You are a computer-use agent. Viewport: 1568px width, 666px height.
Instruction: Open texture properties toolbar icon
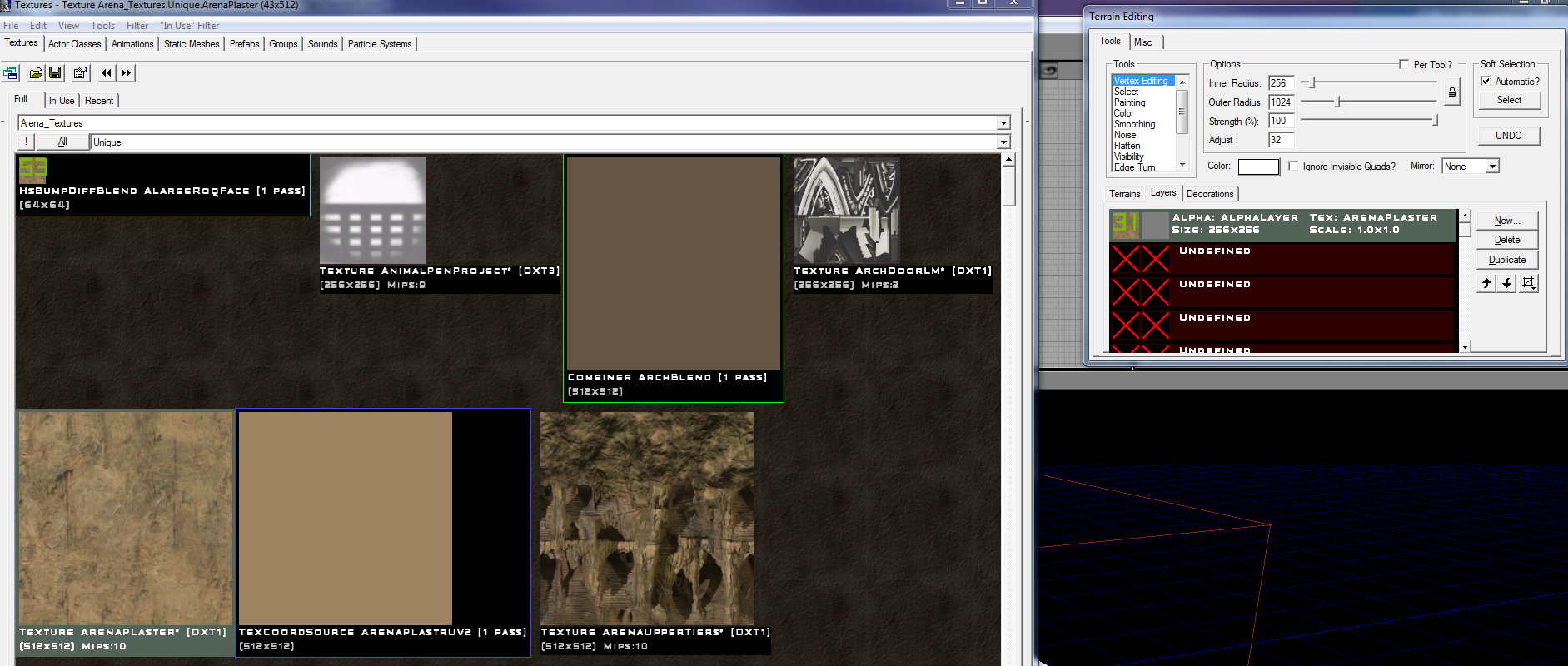(81, 73)
